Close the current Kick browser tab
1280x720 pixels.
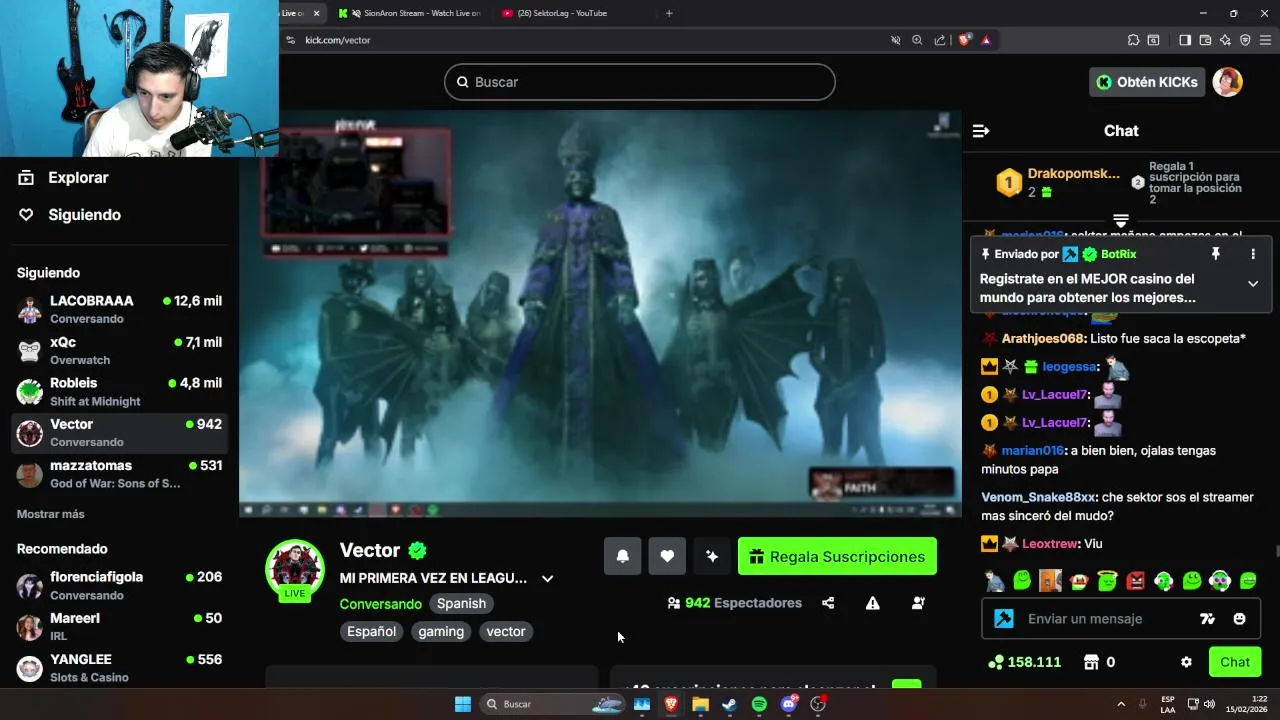click(x=316, y=13)
